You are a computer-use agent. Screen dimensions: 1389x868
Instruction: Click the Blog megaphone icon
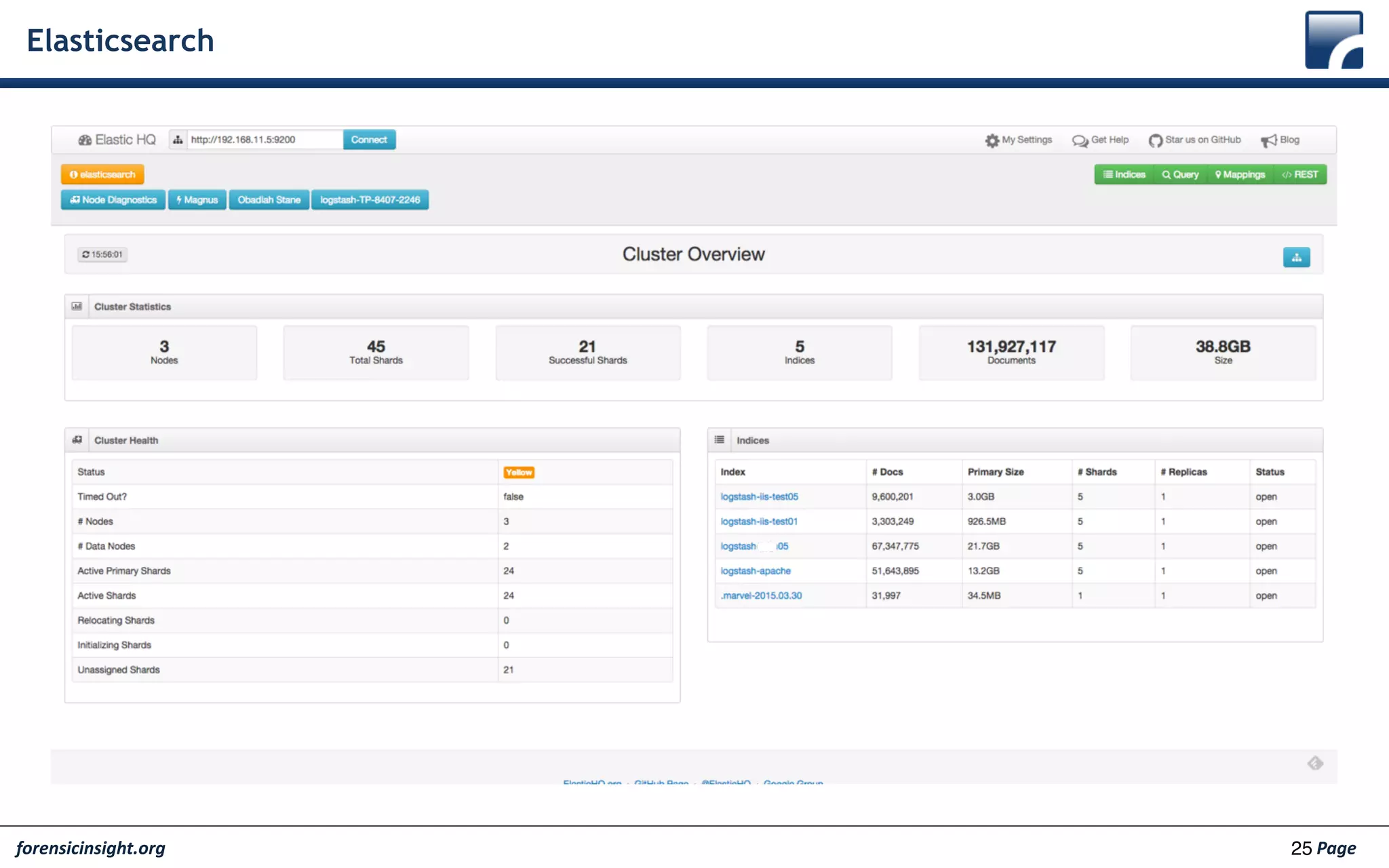pos(1268,140)
